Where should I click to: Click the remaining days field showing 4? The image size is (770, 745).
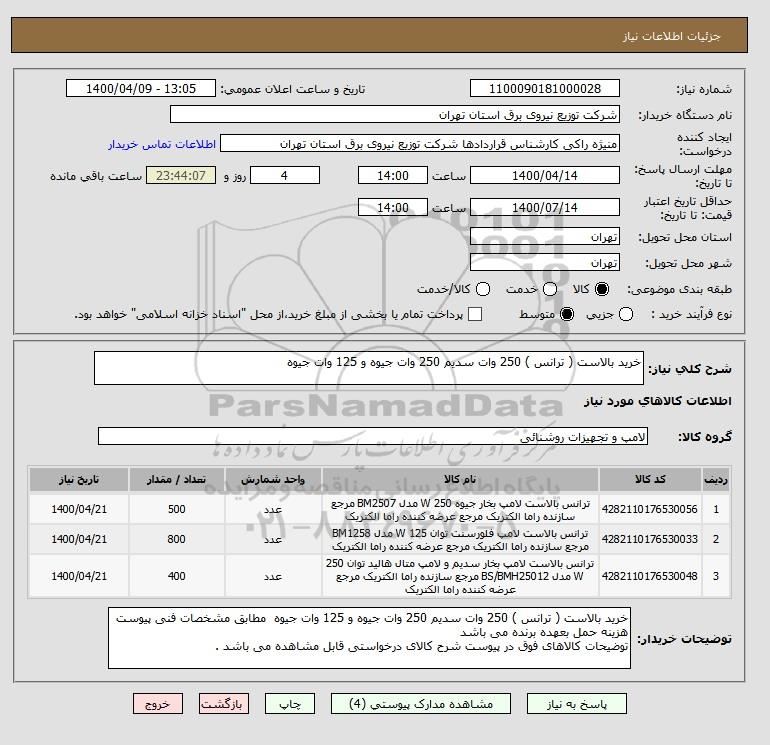[285, 175]
